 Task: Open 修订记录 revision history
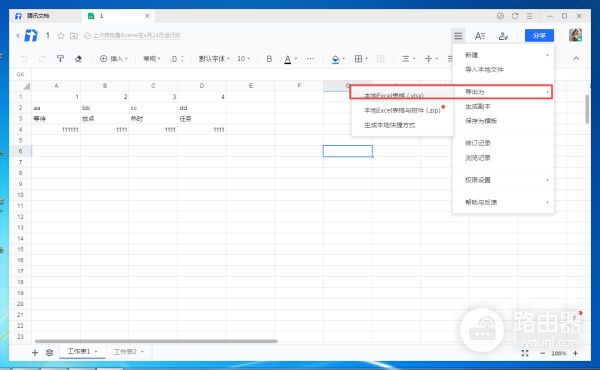coord(503,143)
